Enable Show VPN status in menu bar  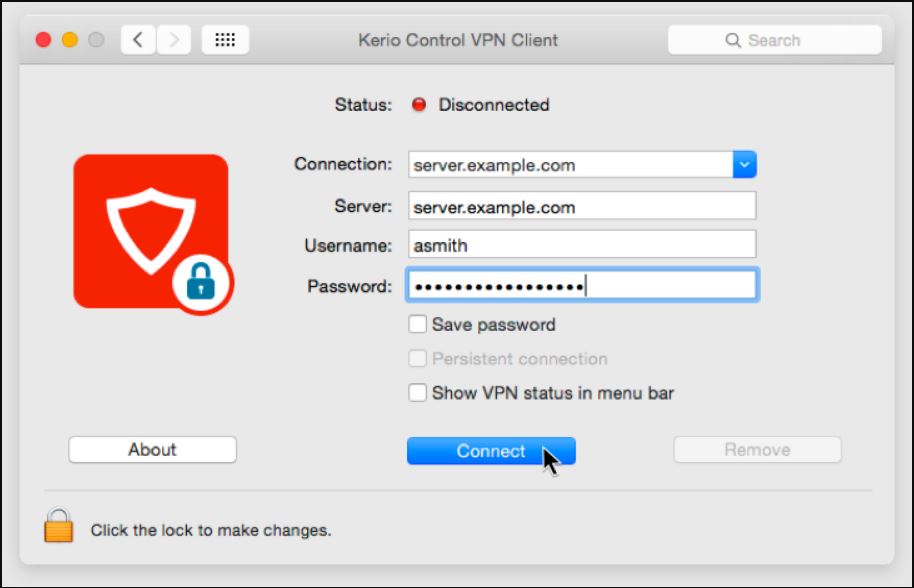[417, 393]
